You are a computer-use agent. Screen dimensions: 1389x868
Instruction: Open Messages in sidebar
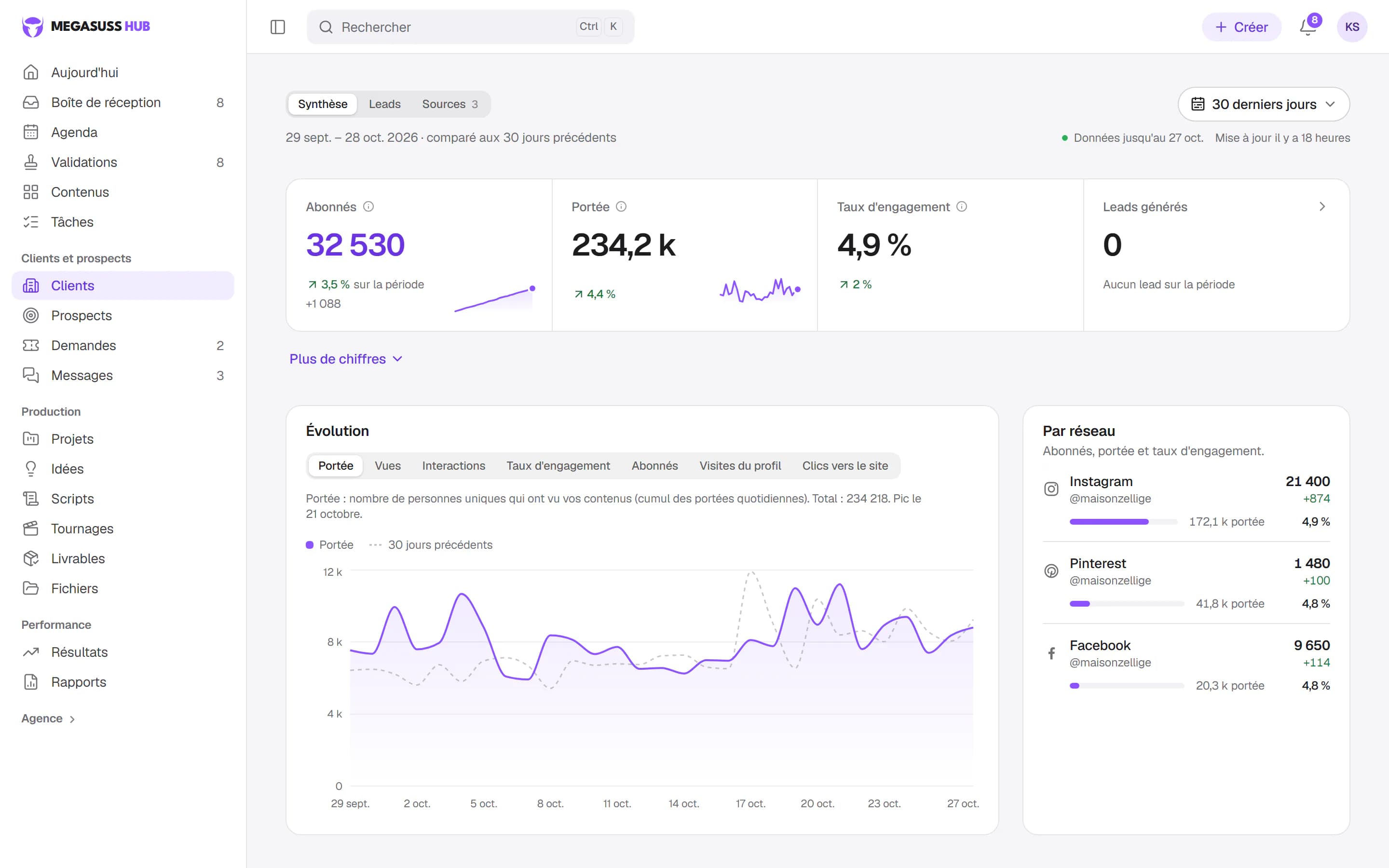123,375
